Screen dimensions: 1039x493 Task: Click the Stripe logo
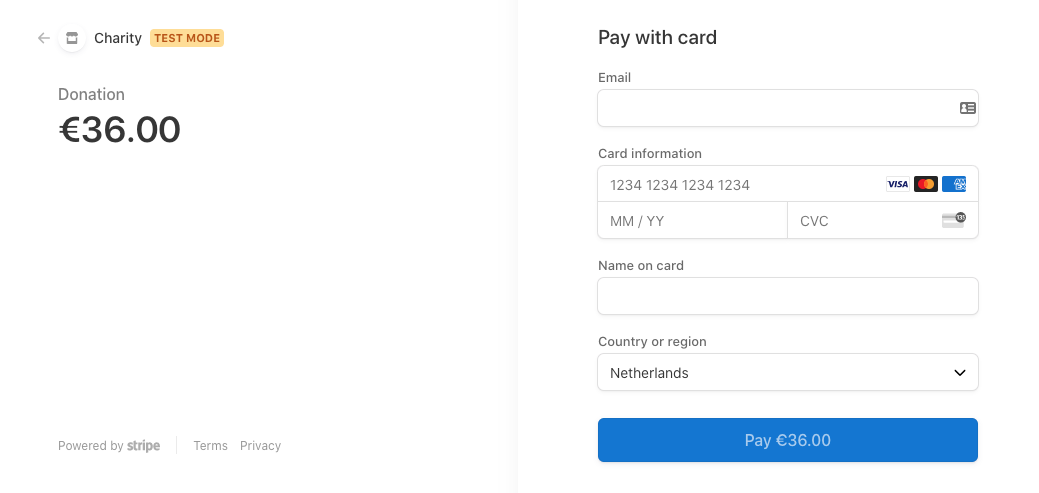pos(143,446)
